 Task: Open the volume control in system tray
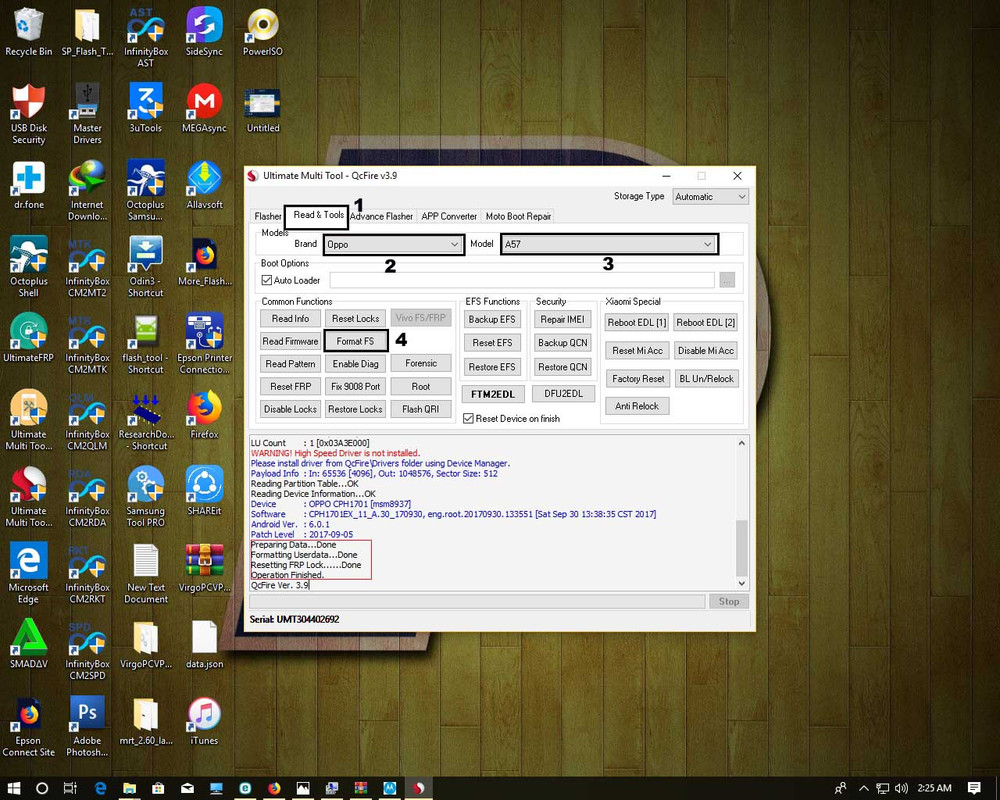click(901, 788)
